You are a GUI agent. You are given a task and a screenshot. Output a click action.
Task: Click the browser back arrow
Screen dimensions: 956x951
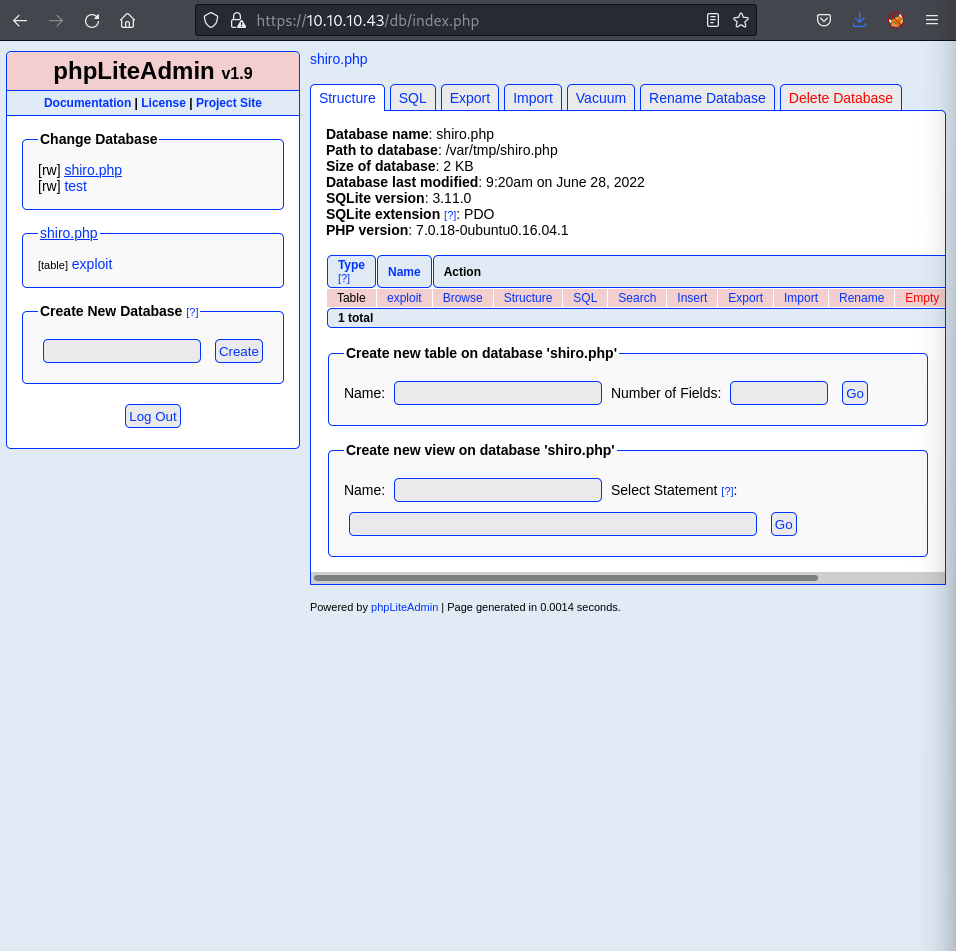[x=20, y=20]
